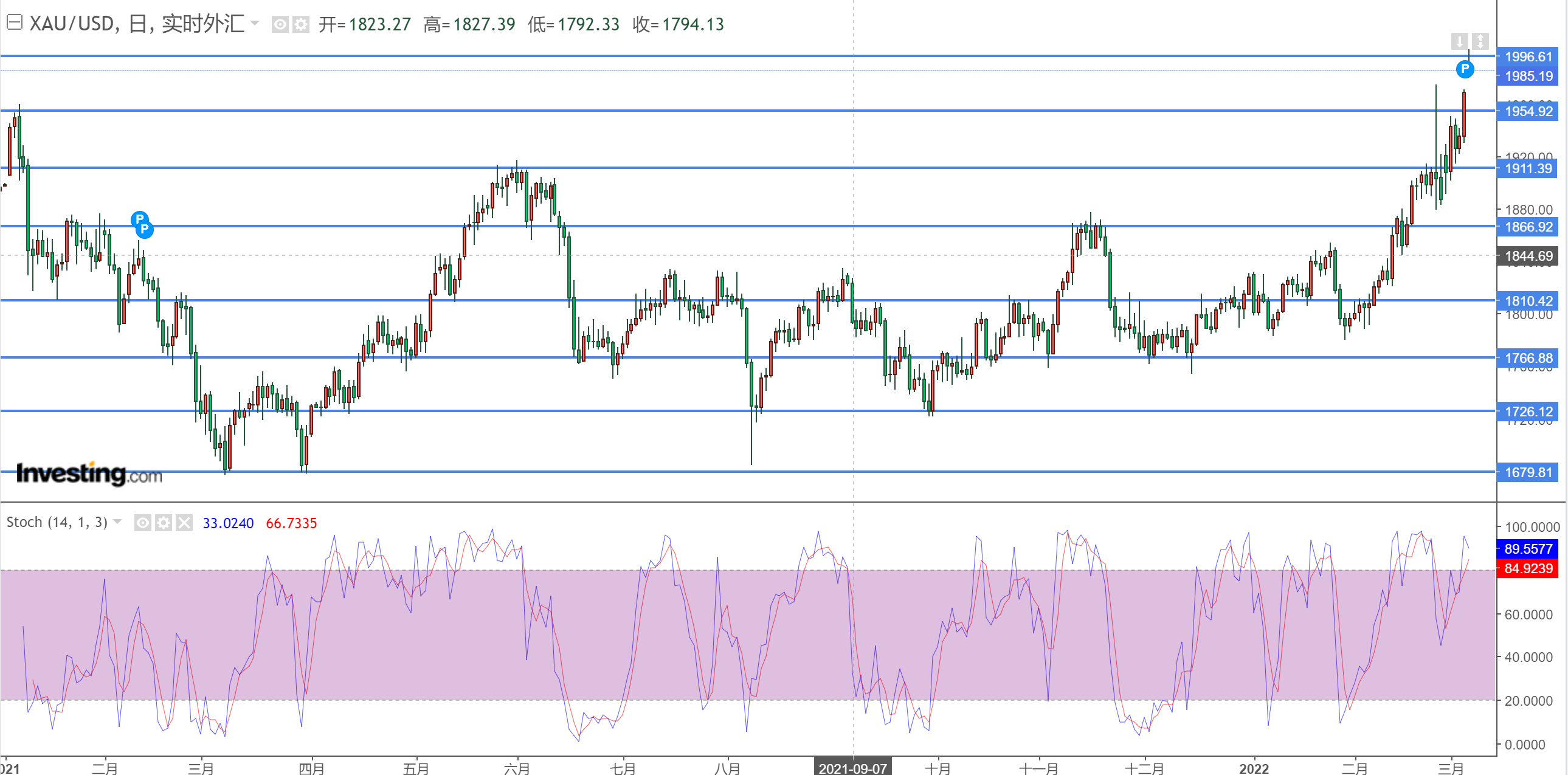Click the 100.0000 Stoch axis tick
The image size is (1568, 775).
tap(1532, 528)
